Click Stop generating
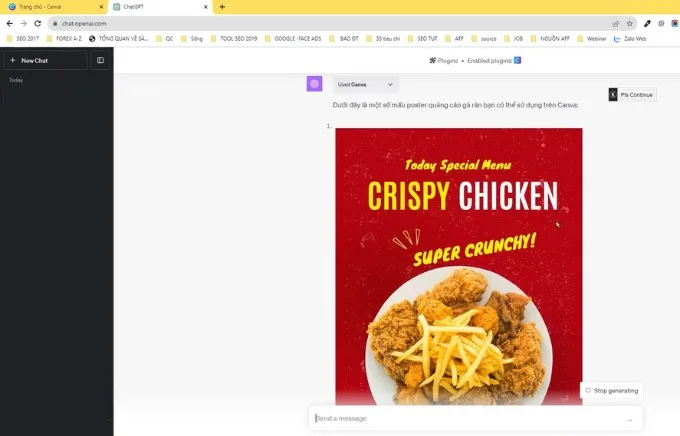The height and width of the screenshot is (436, 680). [611, 390]
